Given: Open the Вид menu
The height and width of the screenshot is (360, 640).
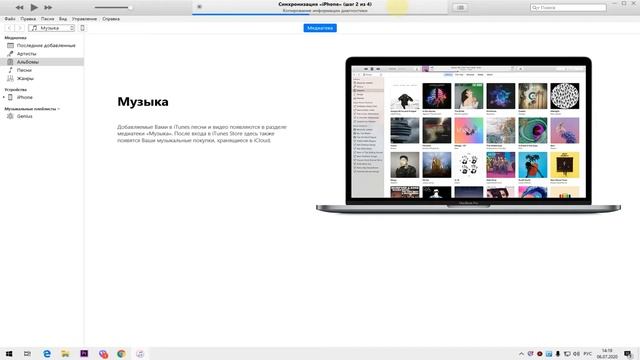Looking at the screenshot, I should tap(63, 19).
